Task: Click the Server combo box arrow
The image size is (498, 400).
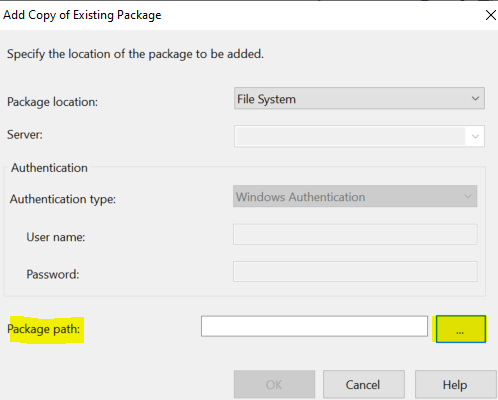Action: click(x=475, y=136)
